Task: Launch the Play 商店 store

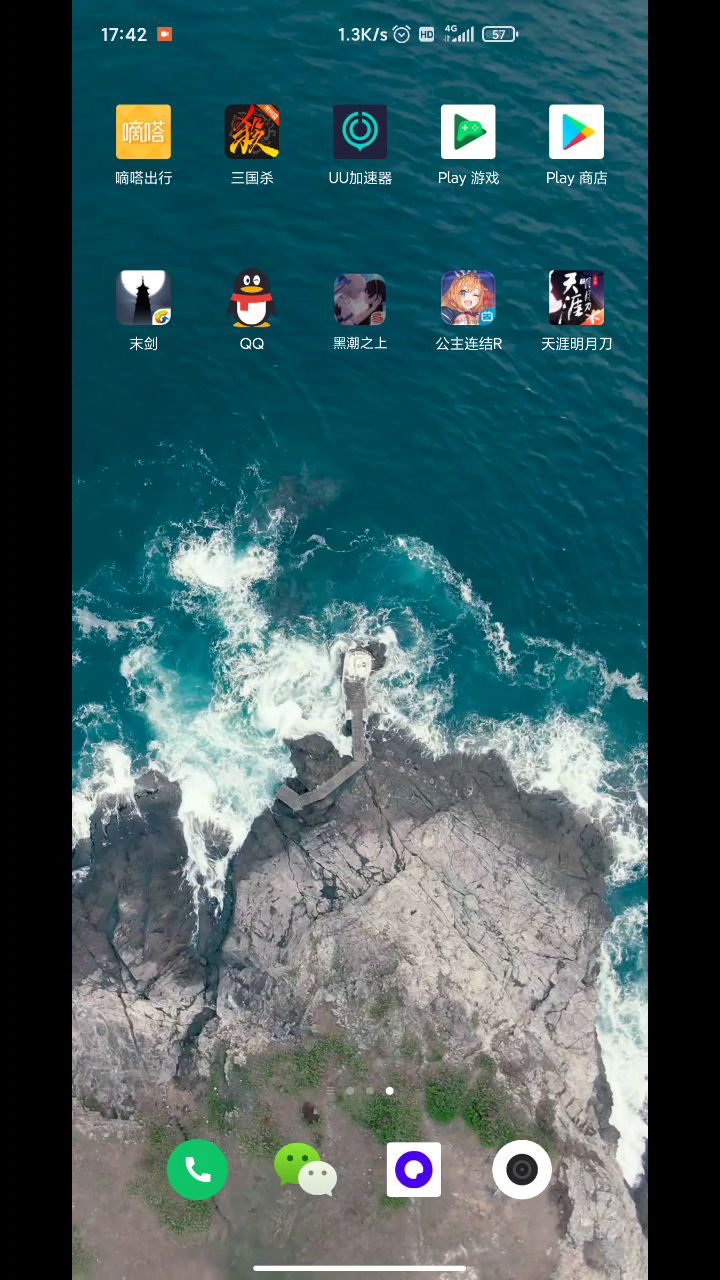Action: (x=576, y=132)
